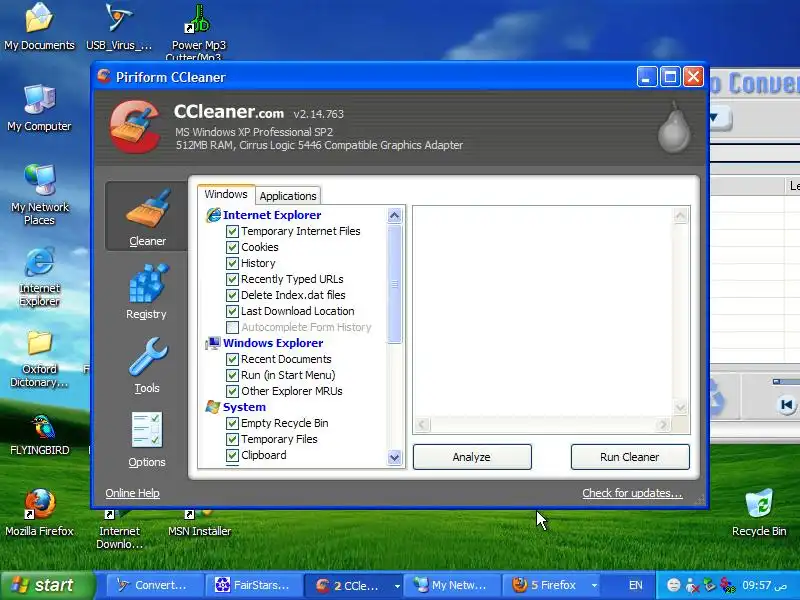Image resolution: width=800 pixels, height=600 pixels.
Task: Expand Firefox taskbar group dropdown arrow
Action: click(x=594, y=586)
